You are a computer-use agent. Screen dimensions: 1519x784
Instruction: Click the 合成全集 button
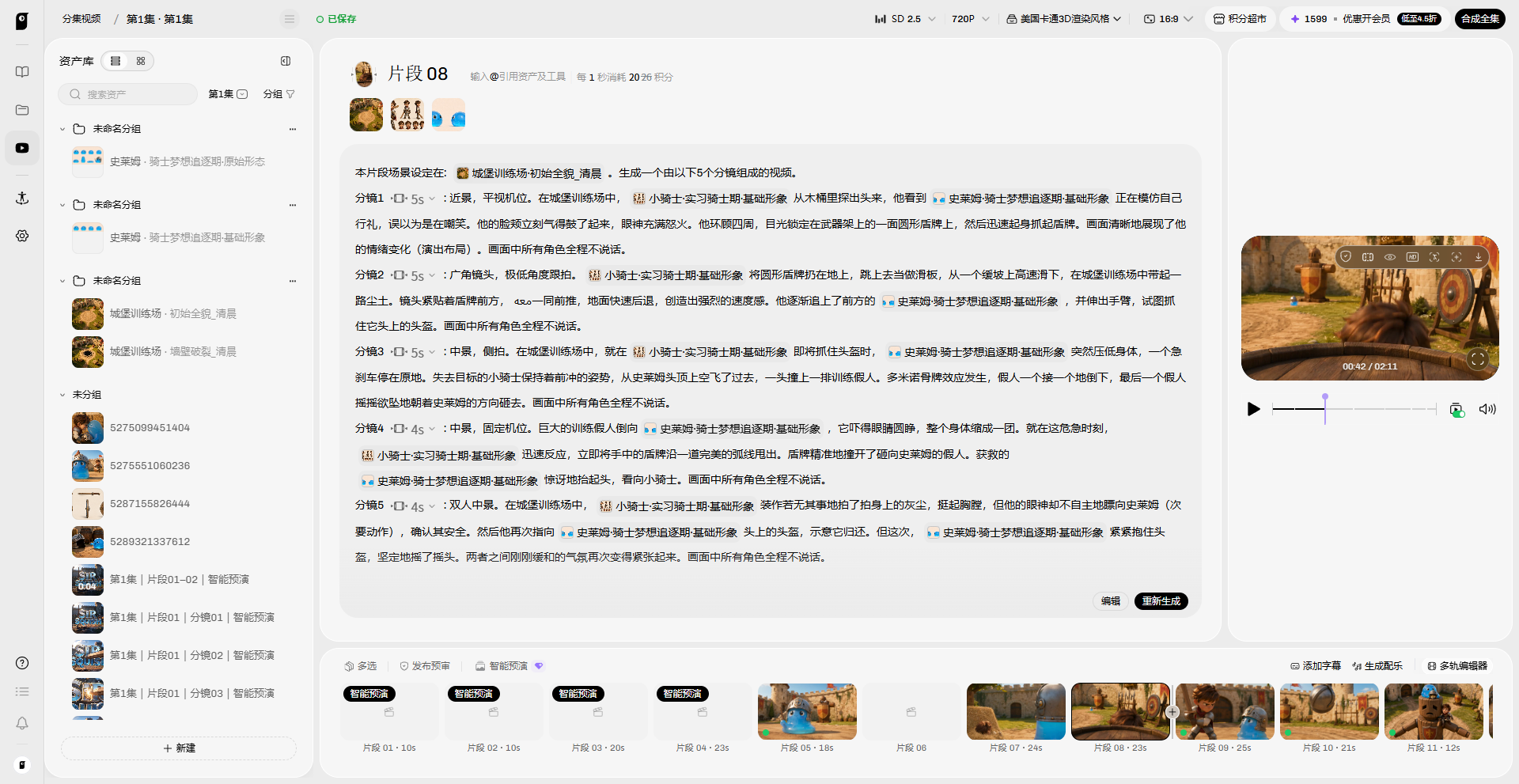[1479, 19]
